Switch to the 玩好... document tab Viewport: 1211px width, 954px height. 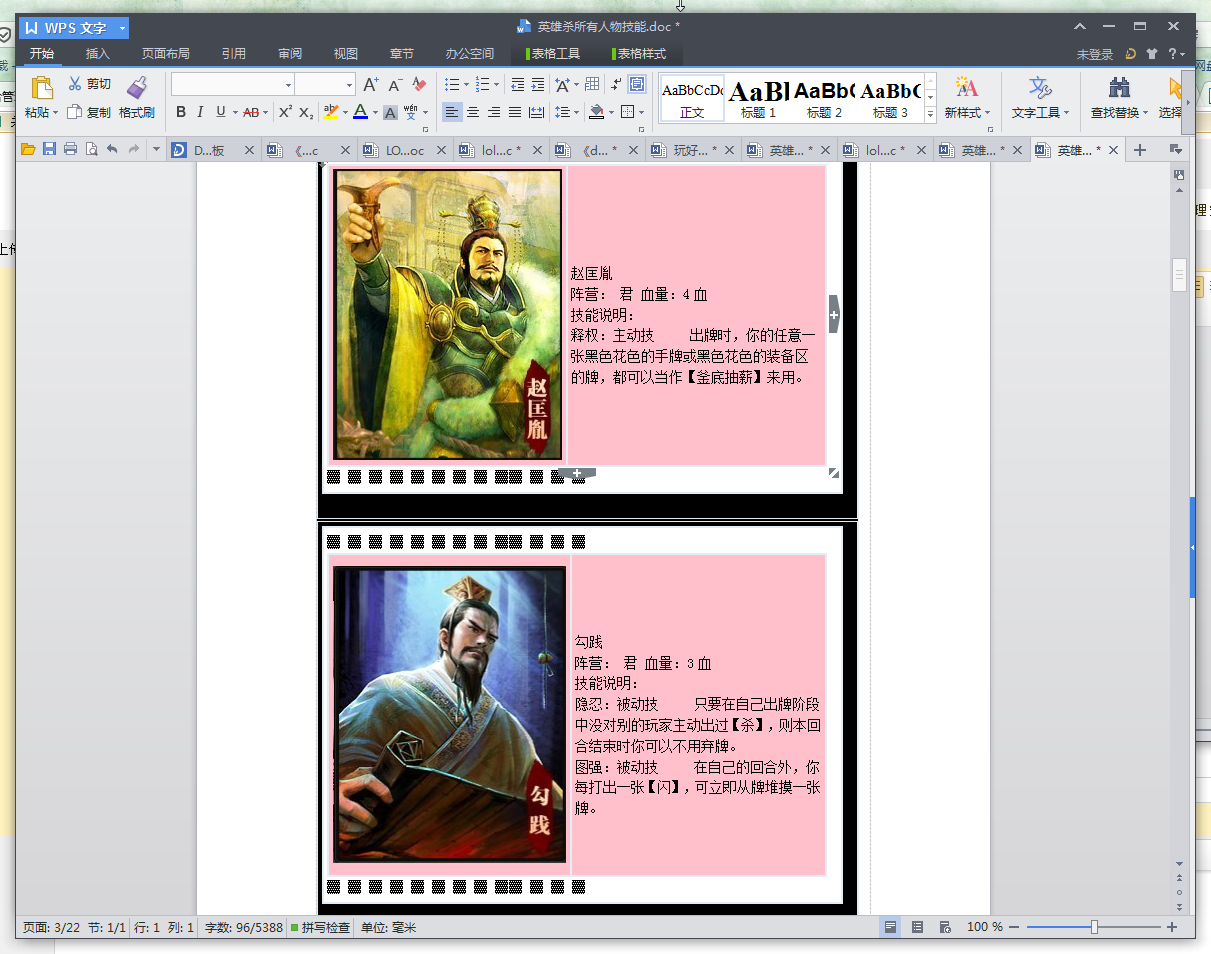(695, 150)
